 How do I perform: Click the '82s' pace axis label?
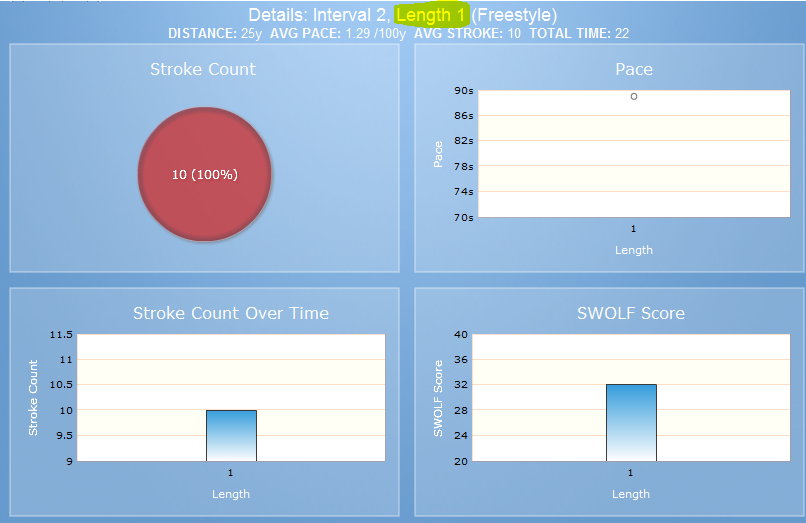pos(464,140)
